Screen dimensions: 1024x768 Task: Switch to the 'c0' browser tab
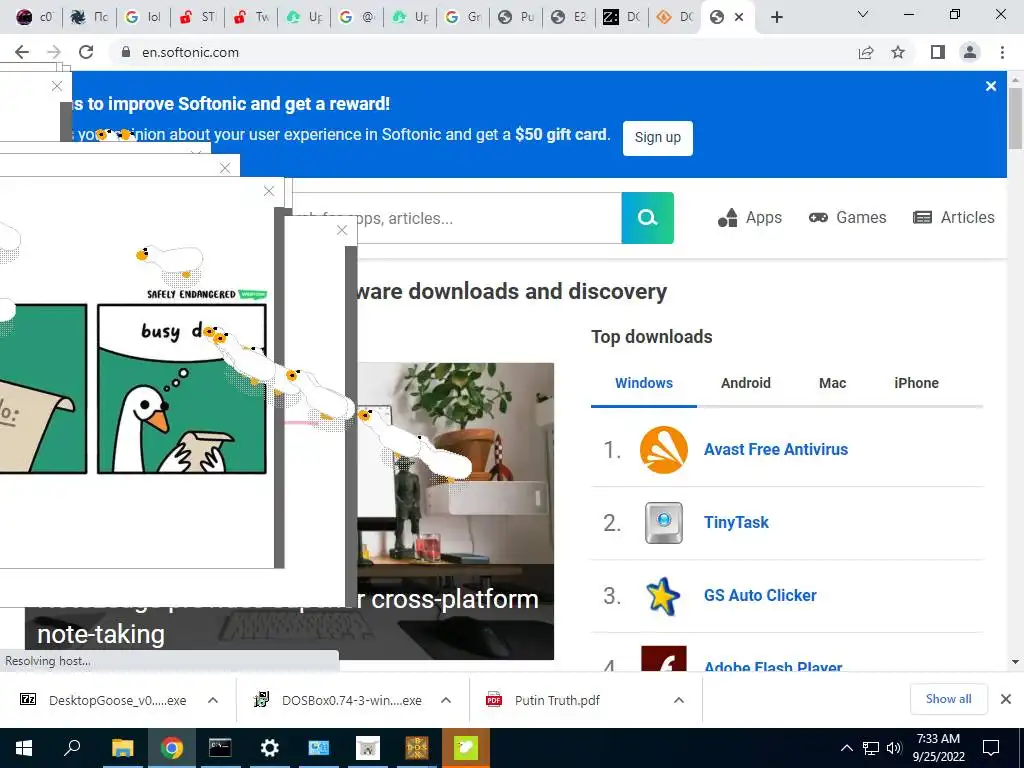[35, 17]
